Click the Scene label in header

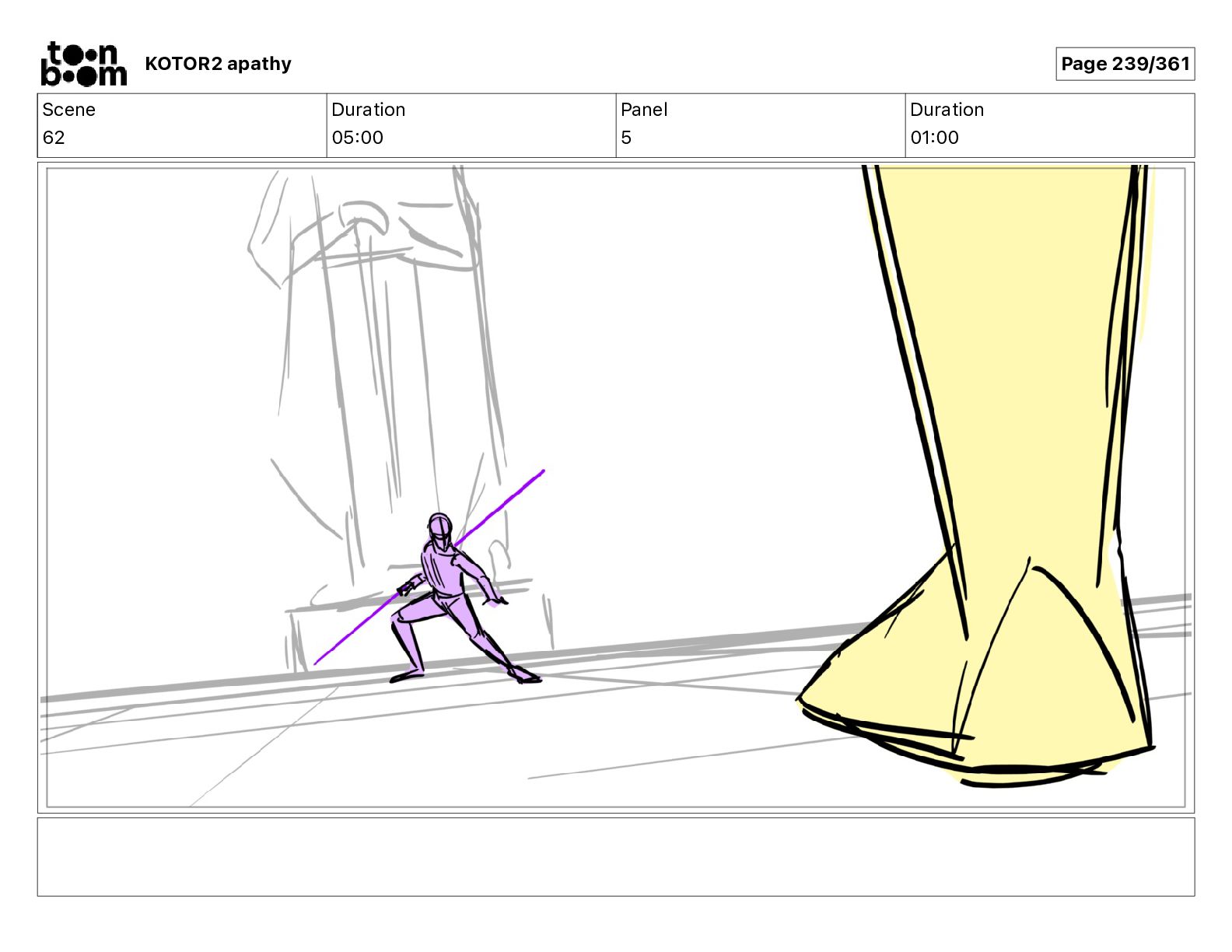(68, 110)
